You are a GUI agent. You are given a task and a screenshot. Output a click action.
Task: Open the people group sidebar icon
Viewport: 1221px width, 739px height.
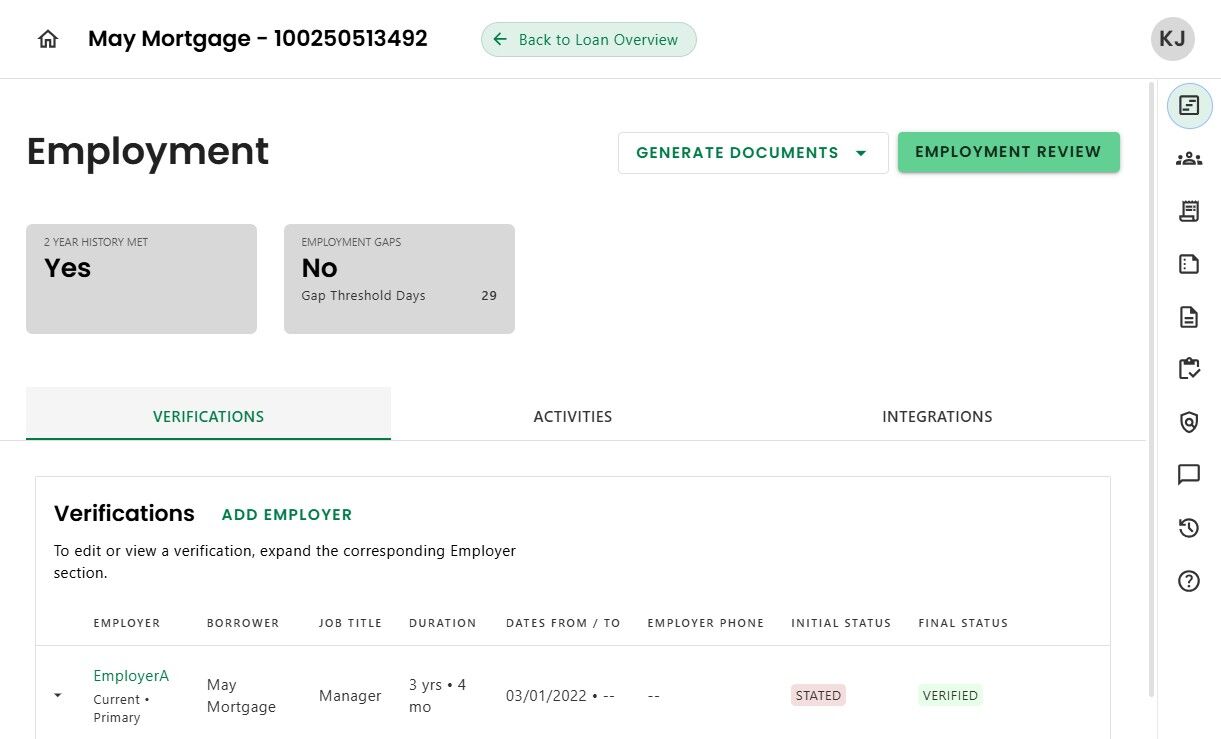[x=1189, y=158]
